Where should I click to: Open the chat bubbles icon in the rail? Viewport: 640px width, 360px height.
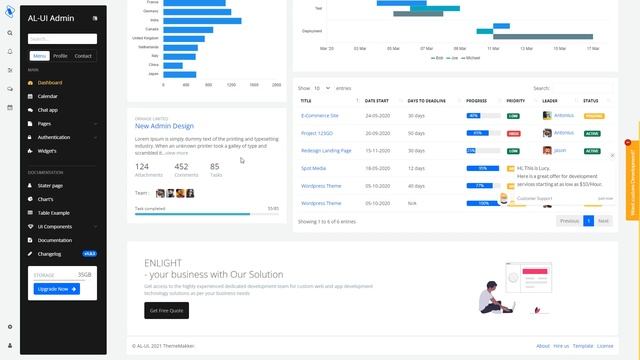[x=10, y=89]
